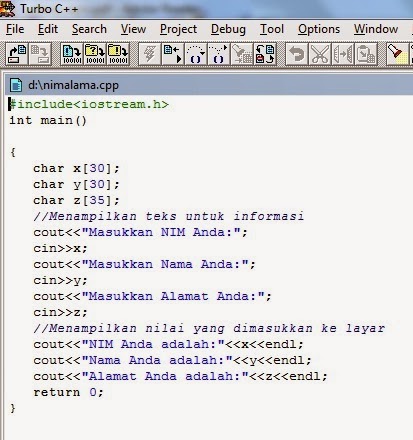Open the Search menu
The image size is (413, 440).
[x=89, y=29]
